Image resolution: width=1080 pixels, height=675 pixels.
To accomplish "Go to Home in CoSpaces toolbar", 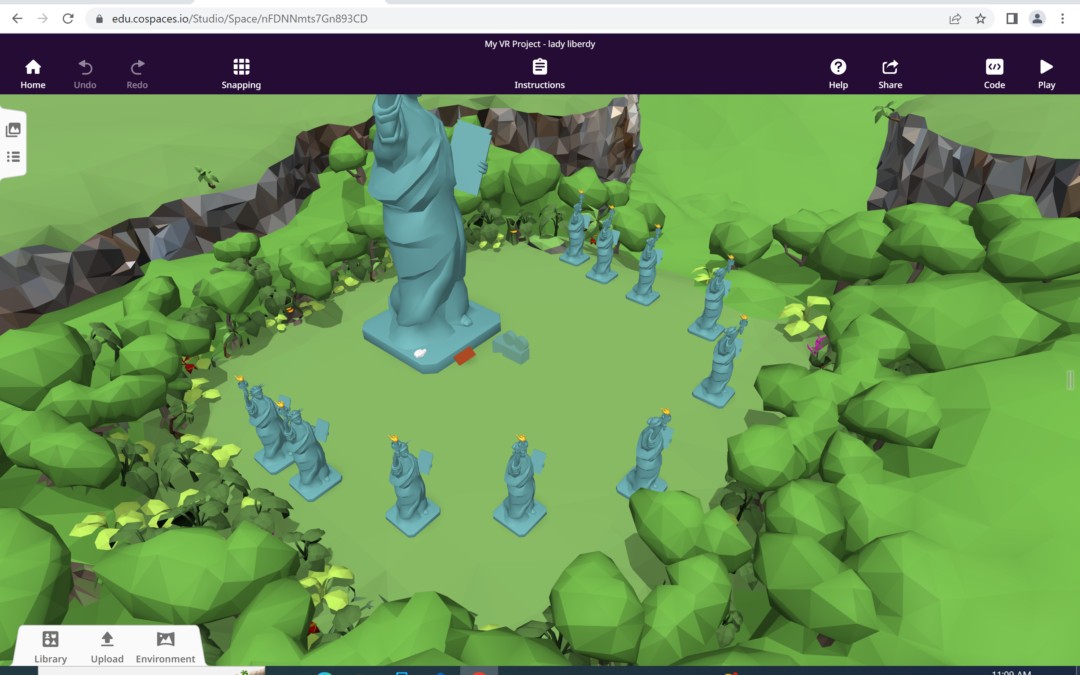I will point(32,74).
